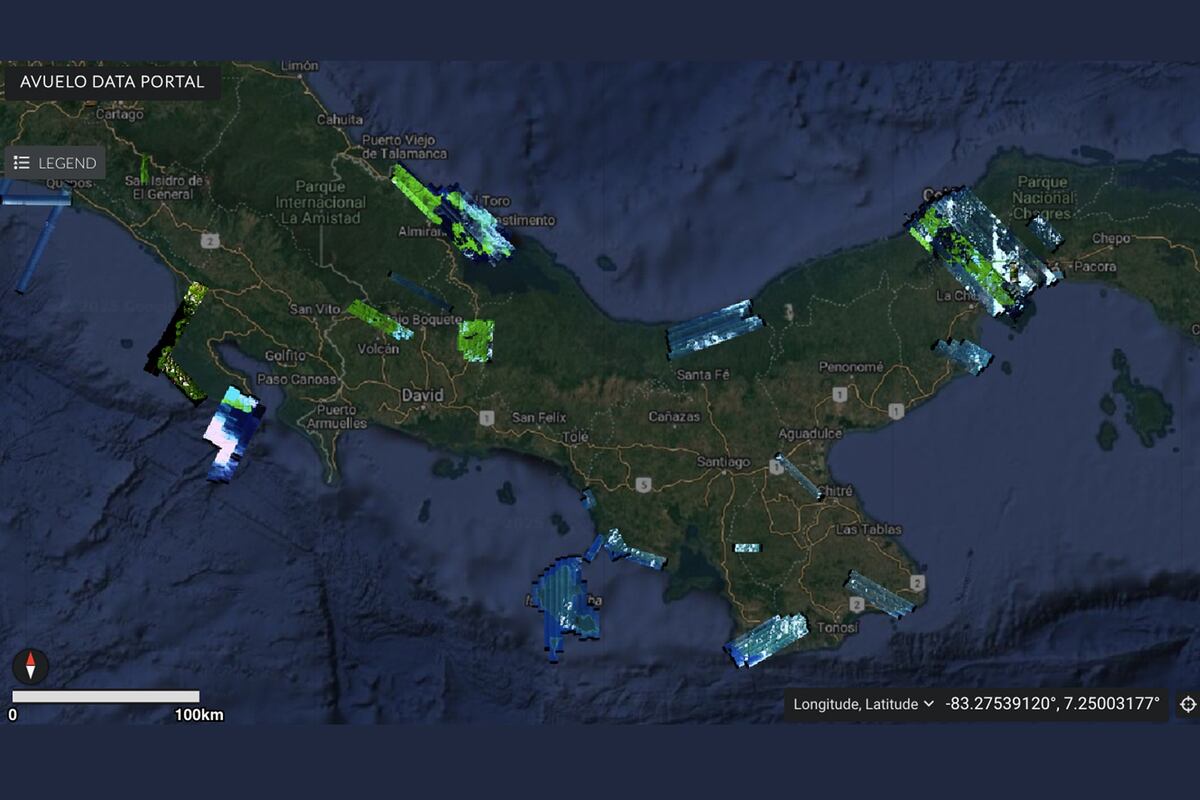Click the route 1 shield near San Felix
This screenshot has width=1200, height=800.
[x=486, y=418]
